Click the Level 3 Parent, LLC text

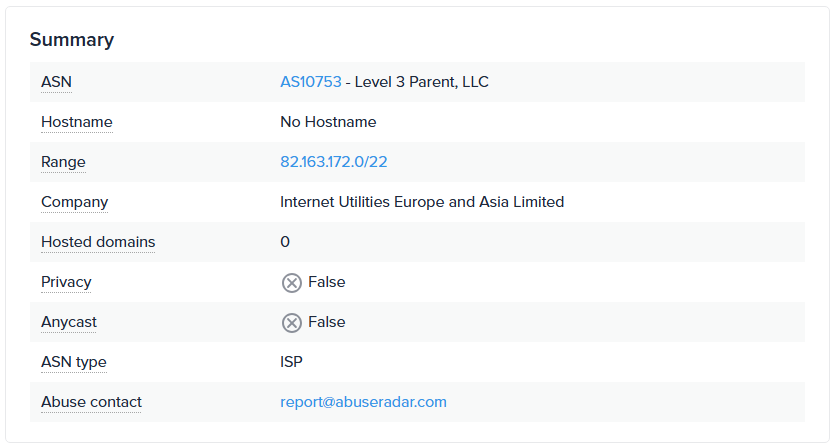click(422, 82)
